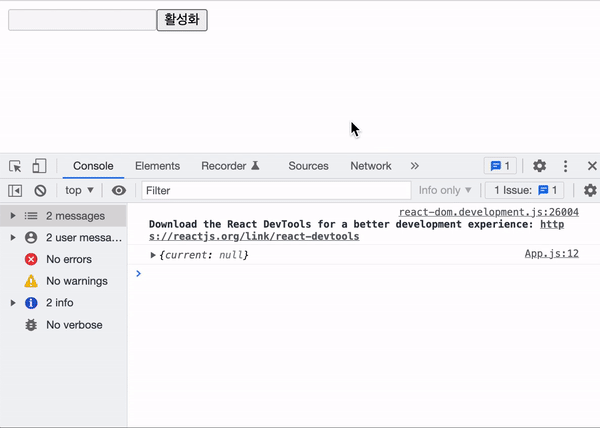Select the No verbose filter
This screenshot has width=600, height=428.
(64, 325)
